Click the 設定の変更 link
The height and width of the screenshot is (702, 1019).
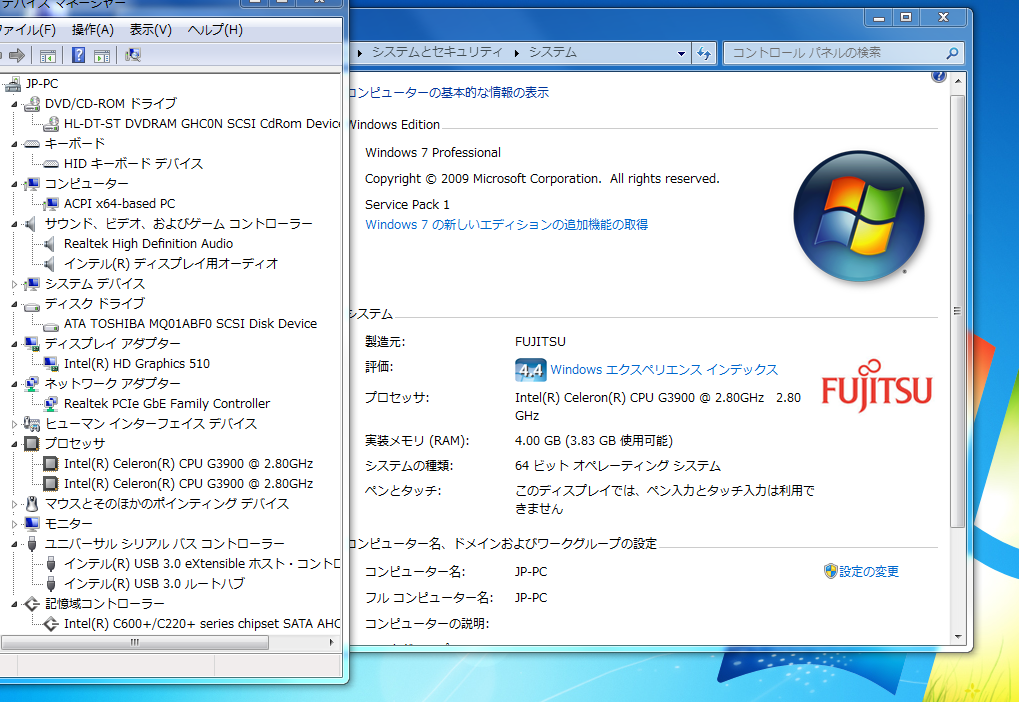869,571
